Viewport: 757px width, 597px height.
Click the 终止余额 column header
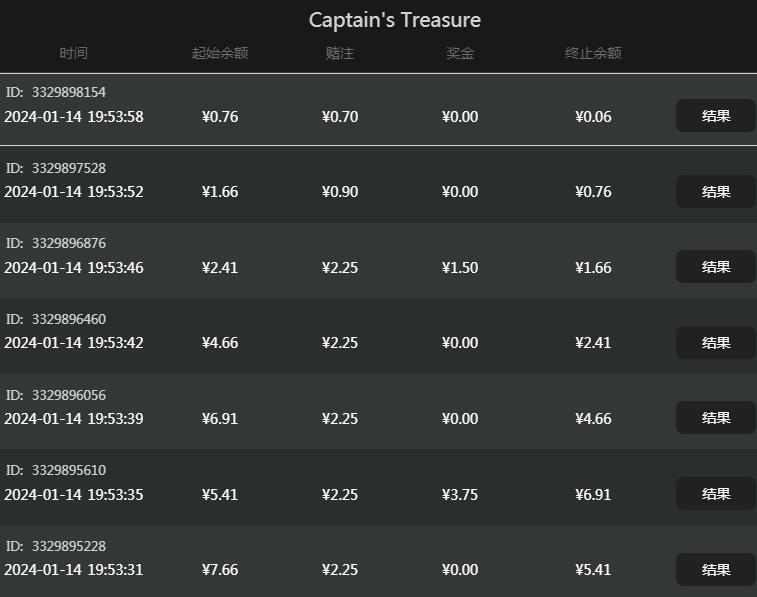click(x=593, y=53)
